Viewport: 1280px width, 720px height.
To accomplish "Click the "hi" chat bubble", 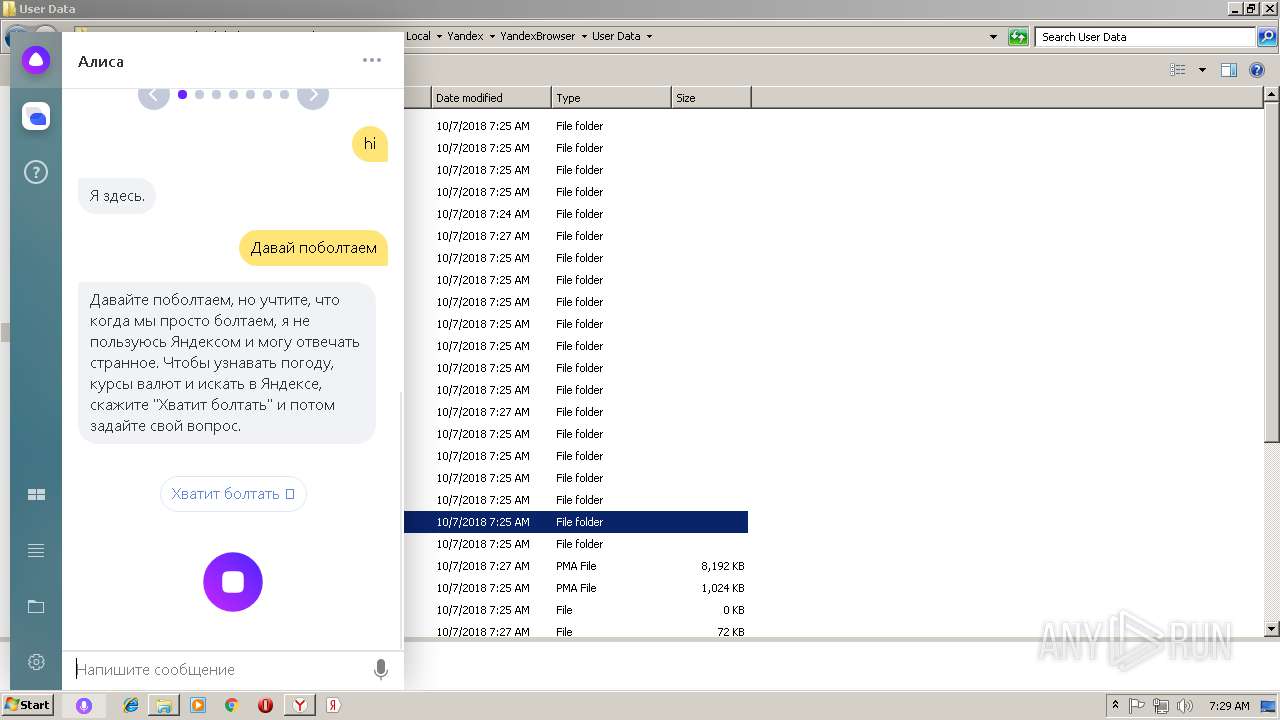I will (370, 144).
